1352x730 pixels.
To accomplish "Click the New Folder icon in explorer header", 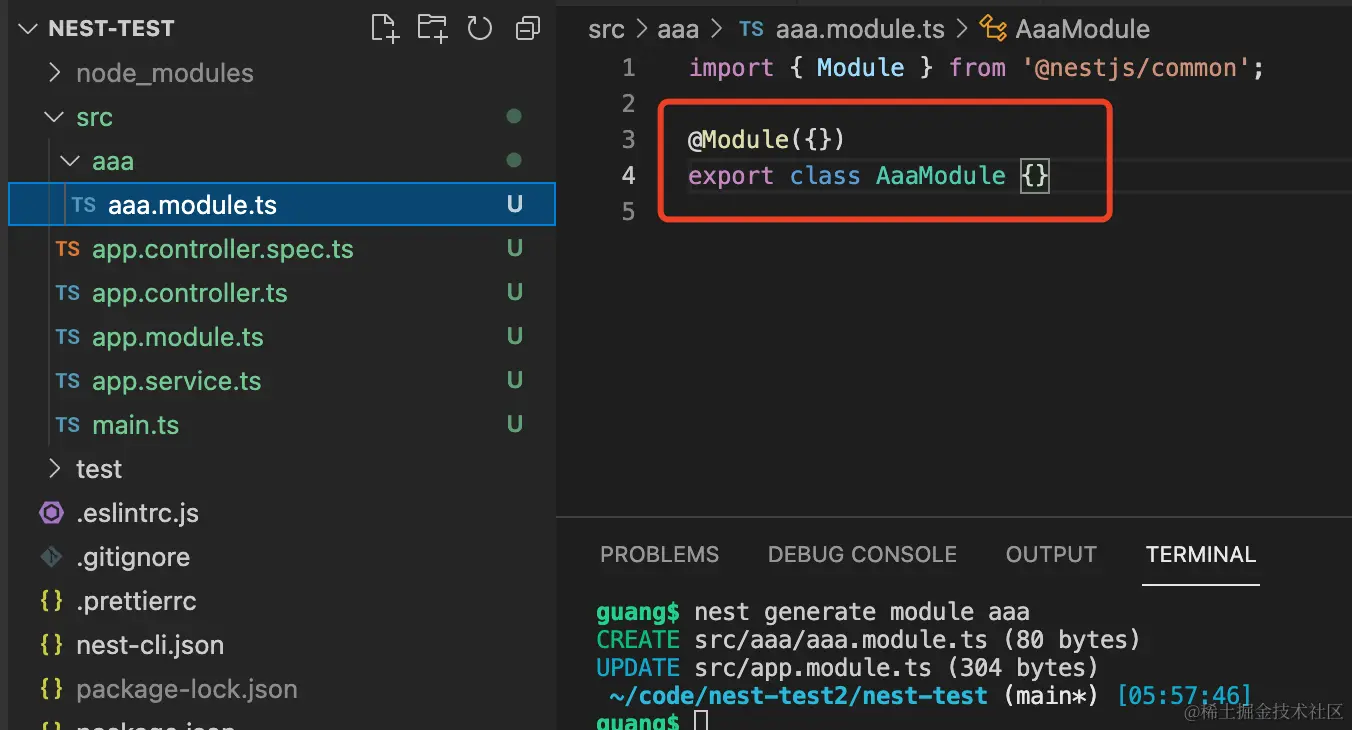I will click(x=432, y=28).
